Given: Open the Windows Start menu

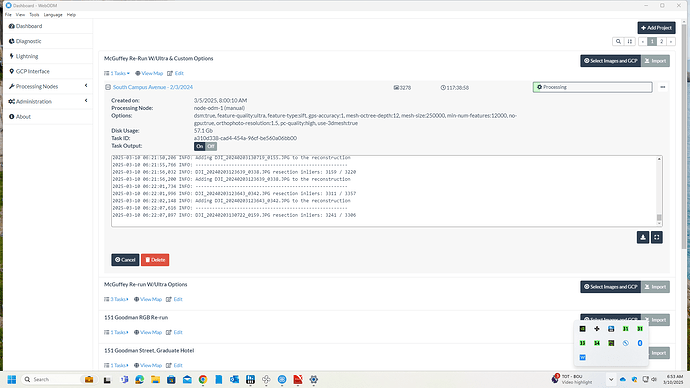Looking at the screenshot, I should tap(12, 379).
